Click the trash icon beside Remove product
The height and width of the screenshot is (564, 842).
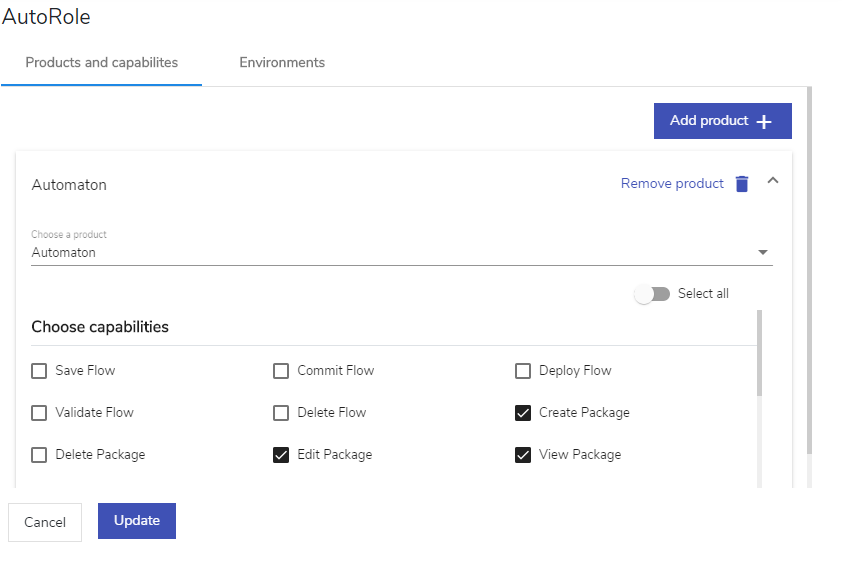click(742, 184)
